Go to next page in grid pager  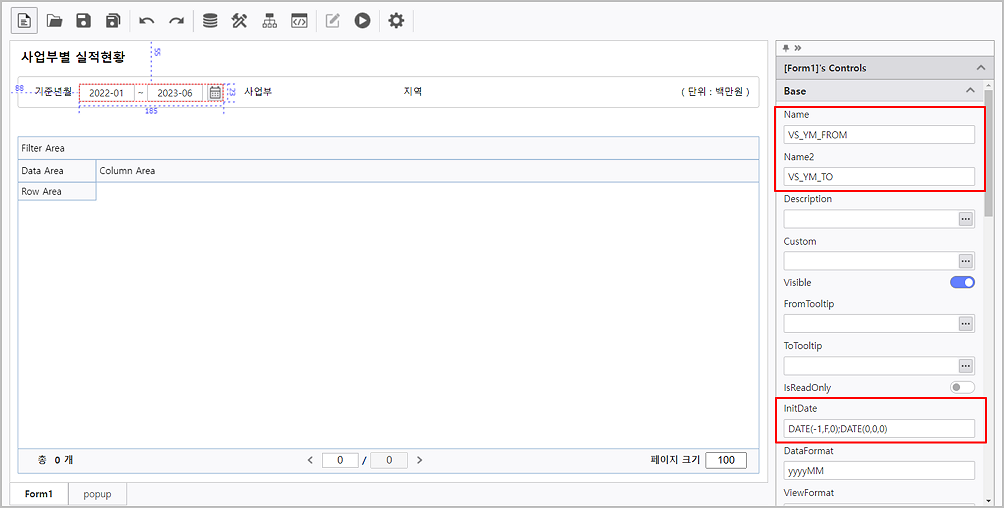[x=419, y=460]
